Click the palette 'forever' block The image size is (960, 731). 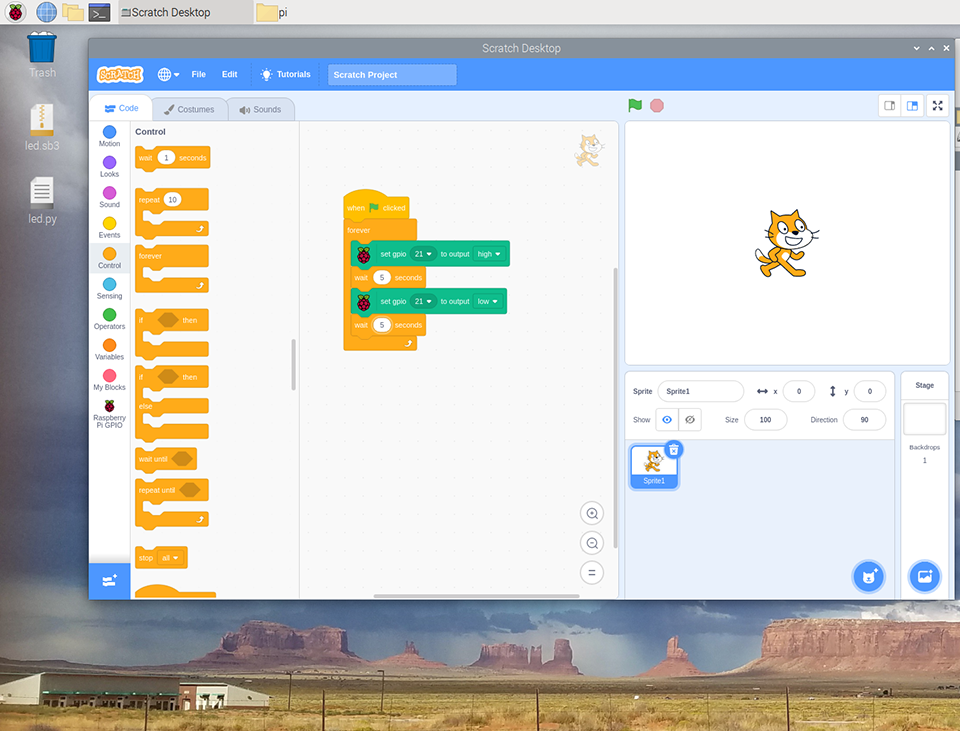[x=172, y=269]
